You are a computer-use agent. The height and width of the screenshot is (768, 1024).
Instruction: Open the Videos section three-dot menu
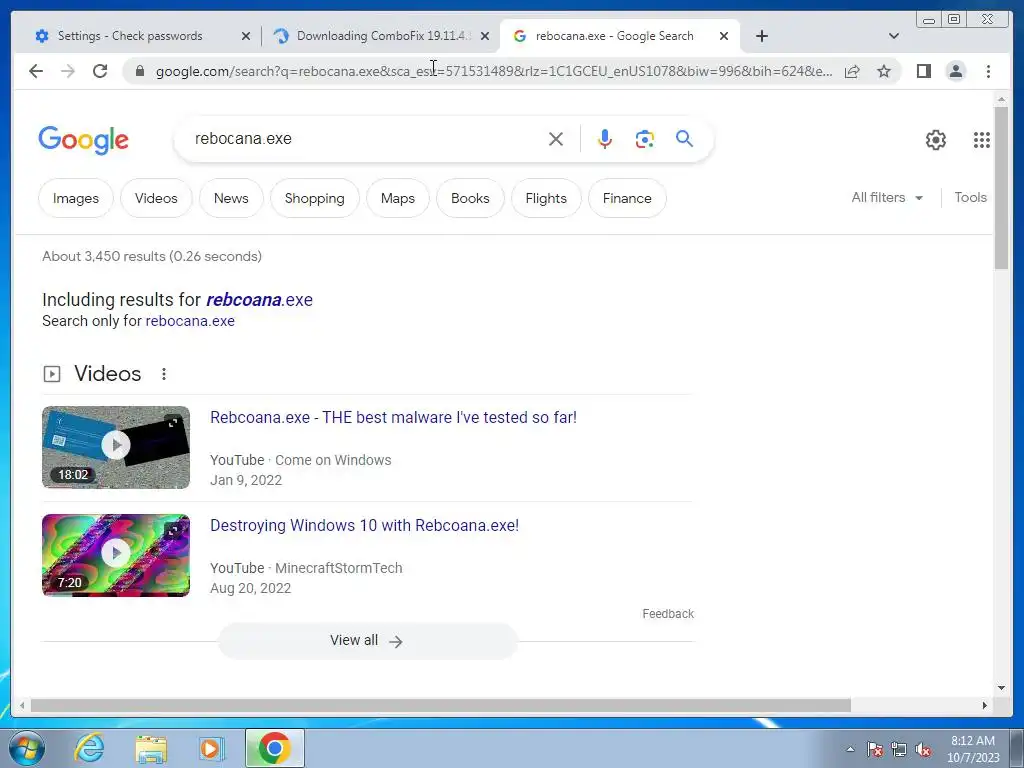click(x=164, y=374)
